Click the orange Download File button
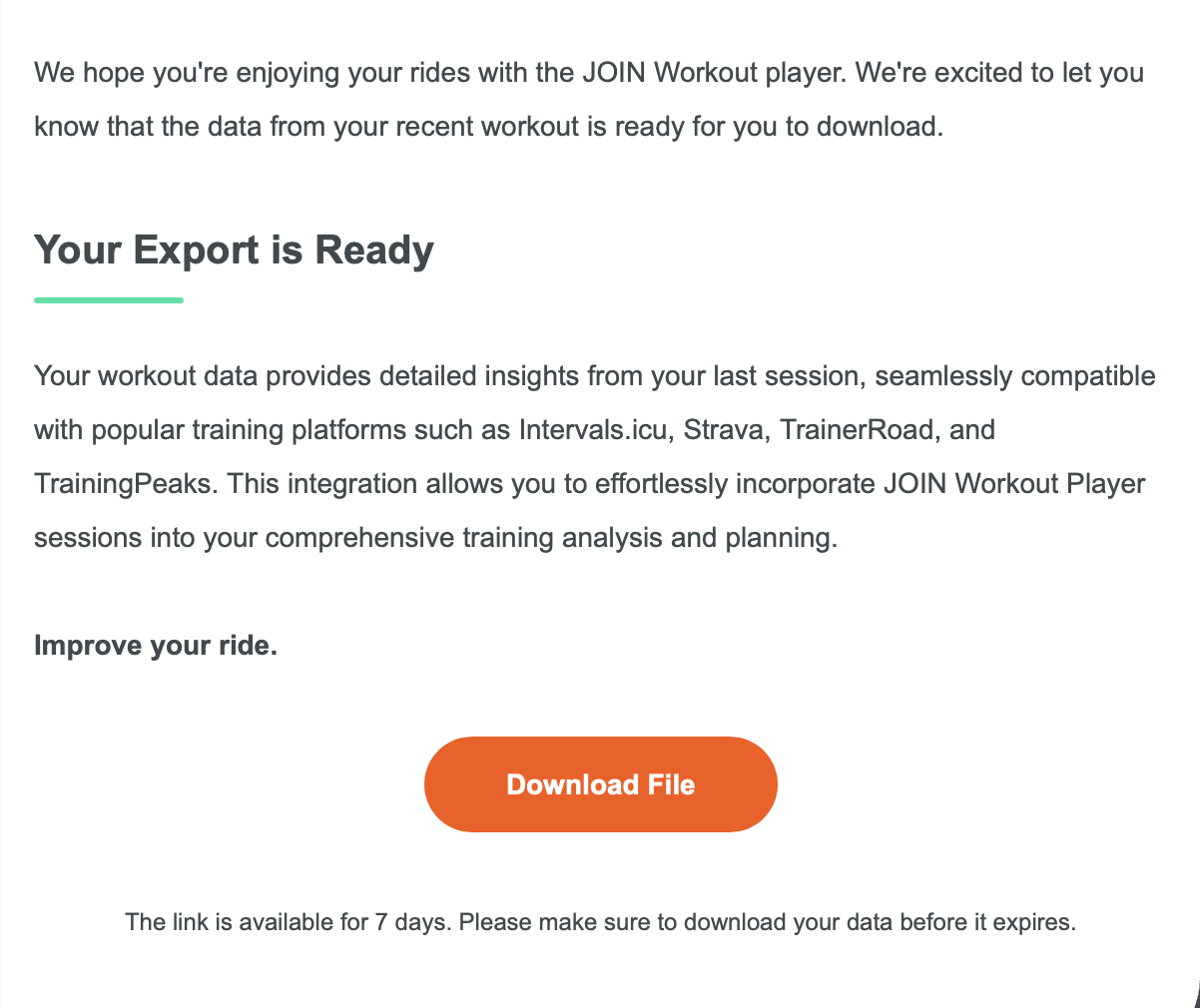The height and width of the screenshot is (1008, 1200). click(600, 784)
